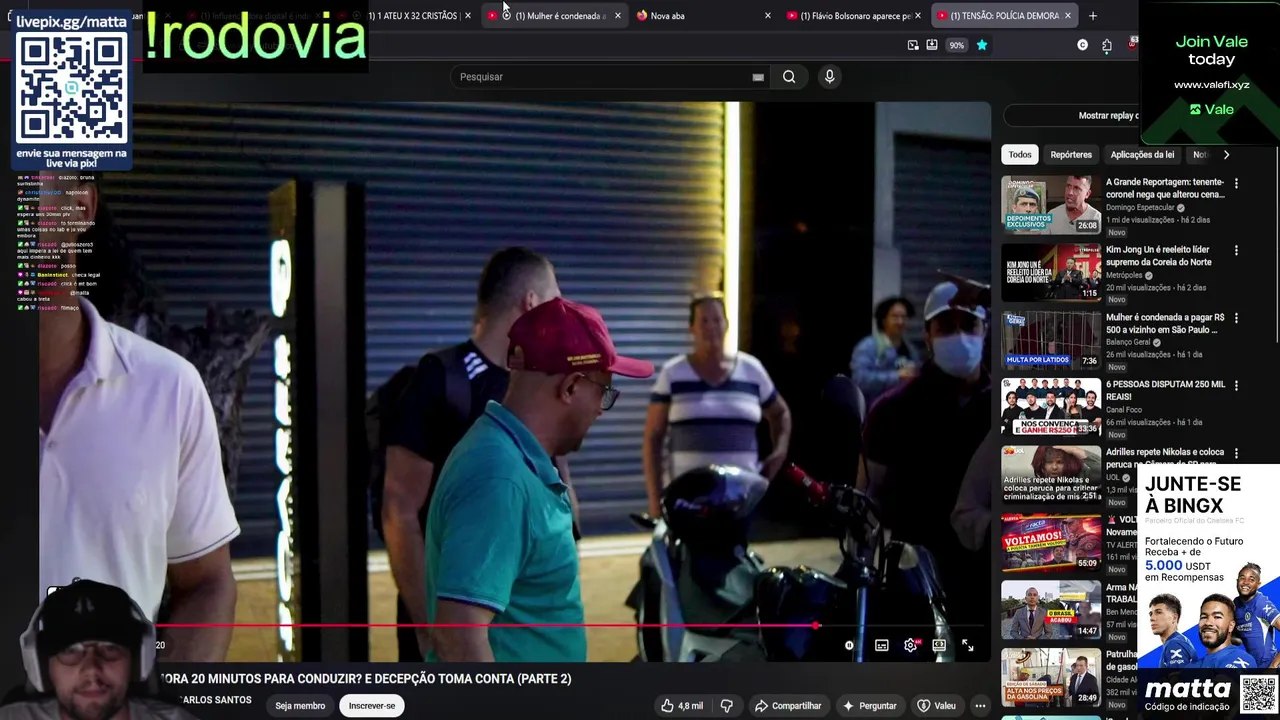Switch to the 1 ATEU X 32 CRISTÃOS tab
Screen dimensions: 1280x720
[x=415, y=16]
